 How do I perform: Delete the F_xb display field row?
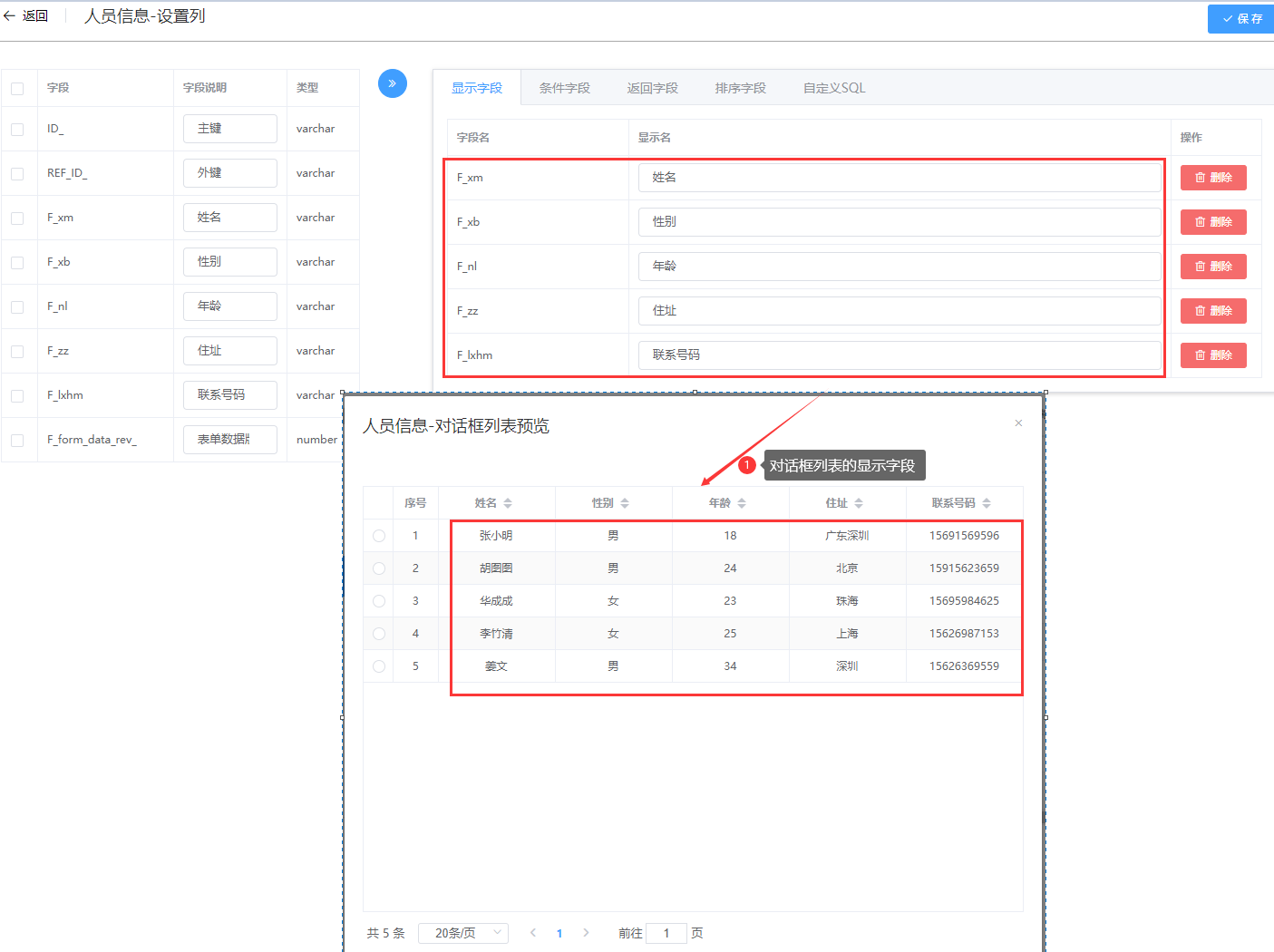pyautogui.click(x=1212, y=222)
